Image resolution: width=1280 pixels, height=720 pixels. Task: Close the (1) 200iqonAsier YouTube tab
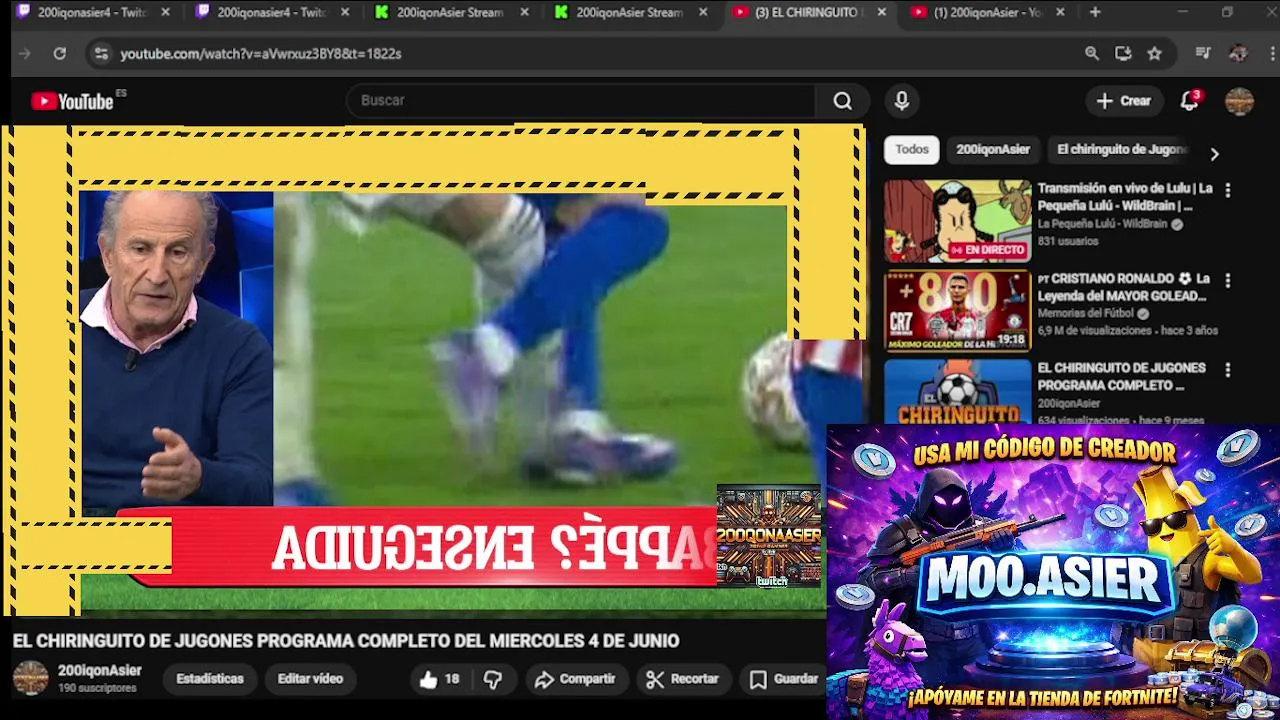pyautogui.click(x=1060, y=12)
